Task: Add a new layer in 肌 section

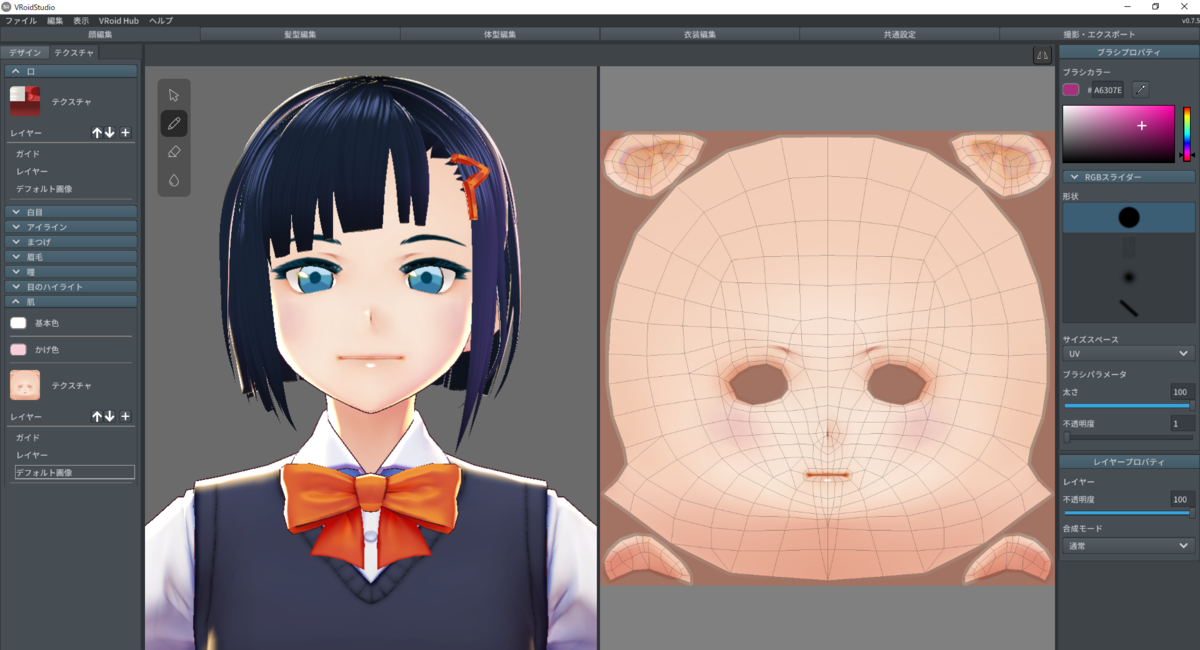Action: tap(125, 416)
